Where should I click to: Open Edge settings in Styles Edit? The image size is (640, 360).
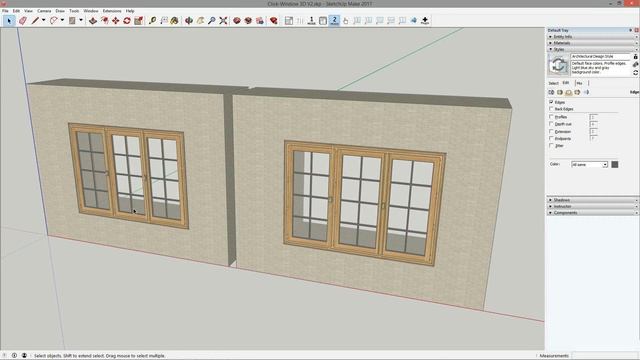pos(551,92)
